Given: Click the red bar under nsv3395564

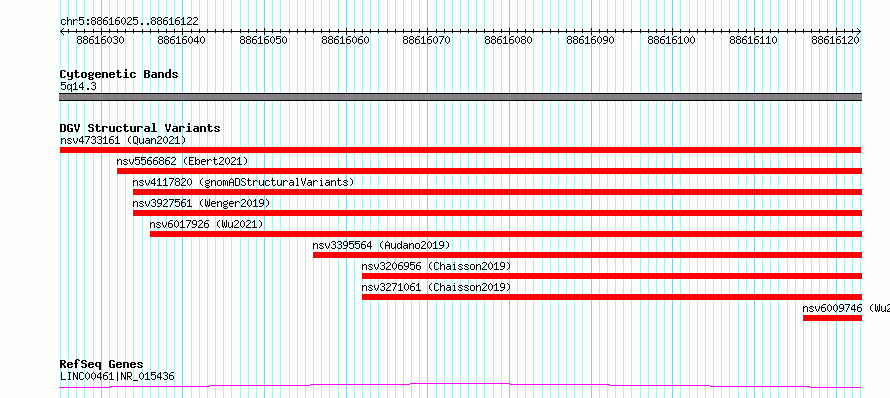Looking at the screenshot, I should click(x=587, y=255).
